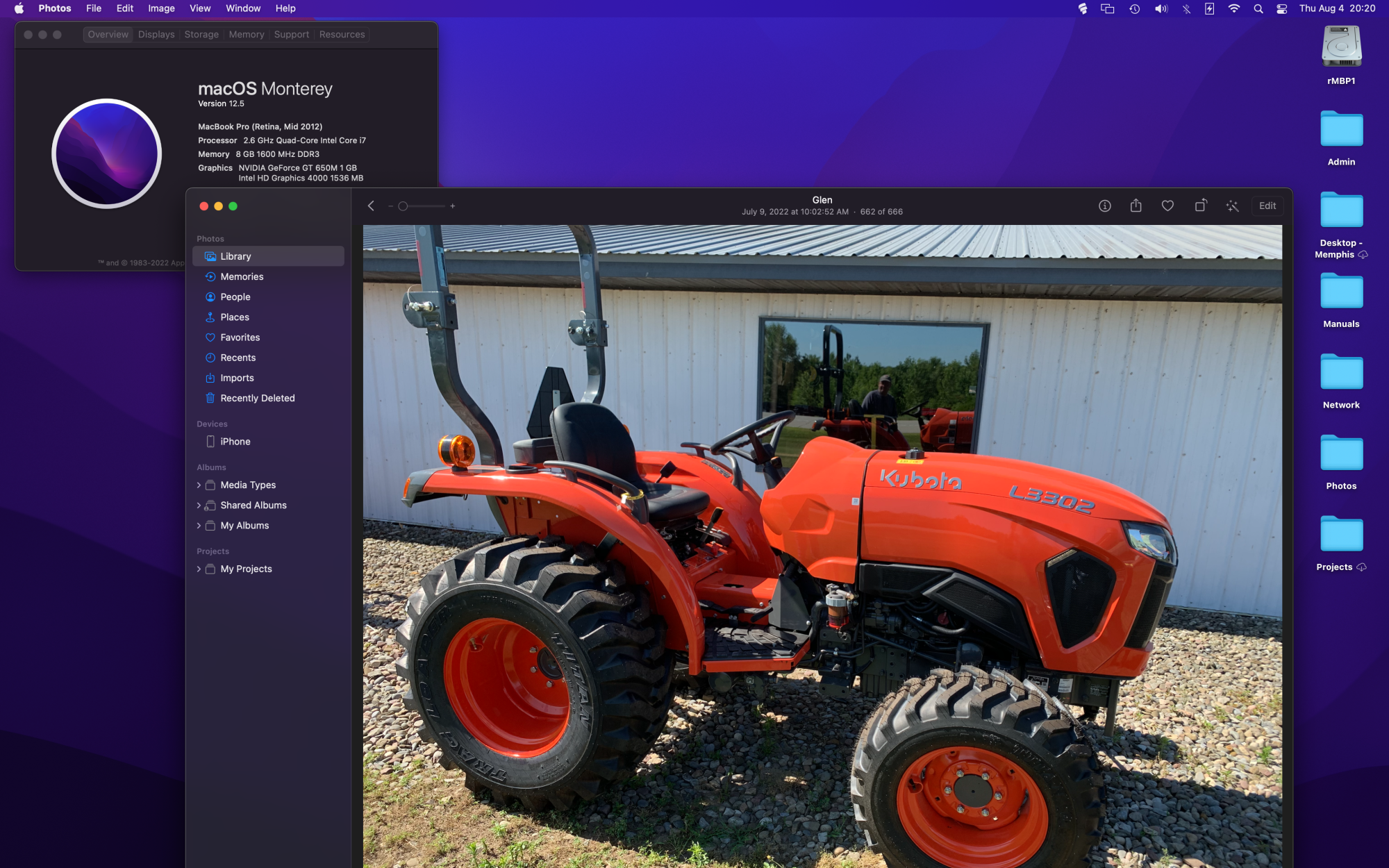Click the zoom out minus icon
The image size is (1389, 868).
(x=391, y=206)
